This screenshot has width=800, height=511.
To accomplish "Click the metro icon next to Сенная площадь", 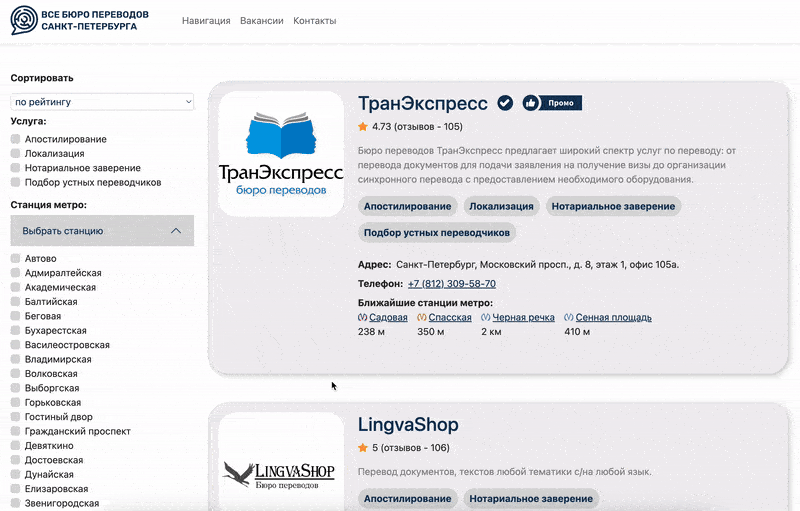I will 569,317.
